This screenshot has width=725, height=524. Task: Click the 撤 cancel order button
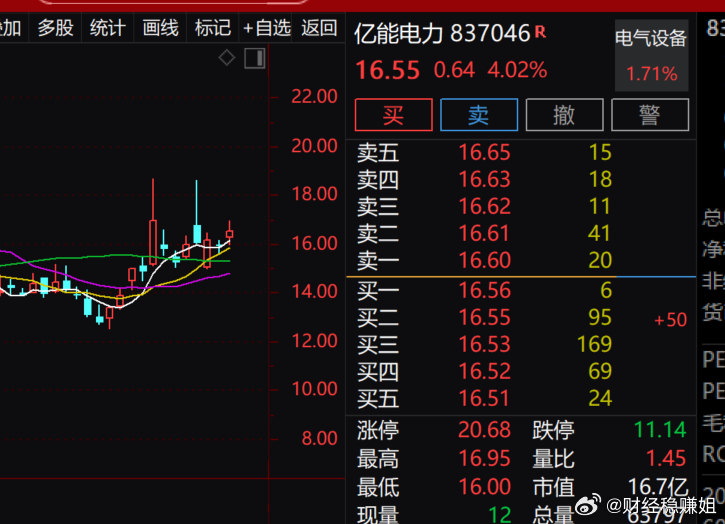point(565,115)
